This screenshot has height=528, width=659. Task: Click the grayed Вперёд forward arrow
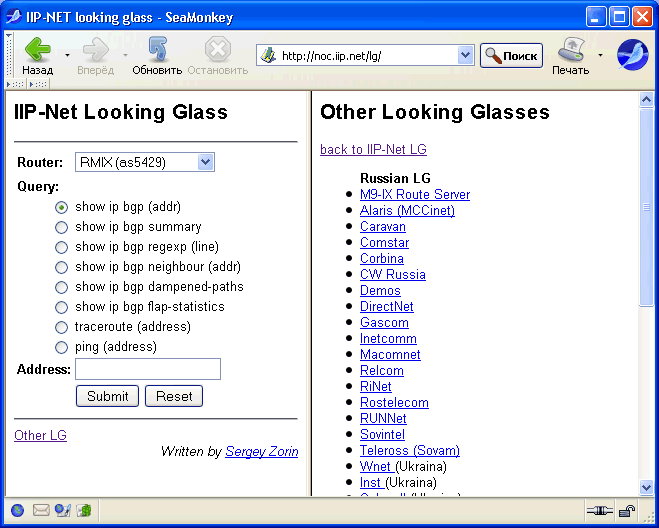point(95,55)
